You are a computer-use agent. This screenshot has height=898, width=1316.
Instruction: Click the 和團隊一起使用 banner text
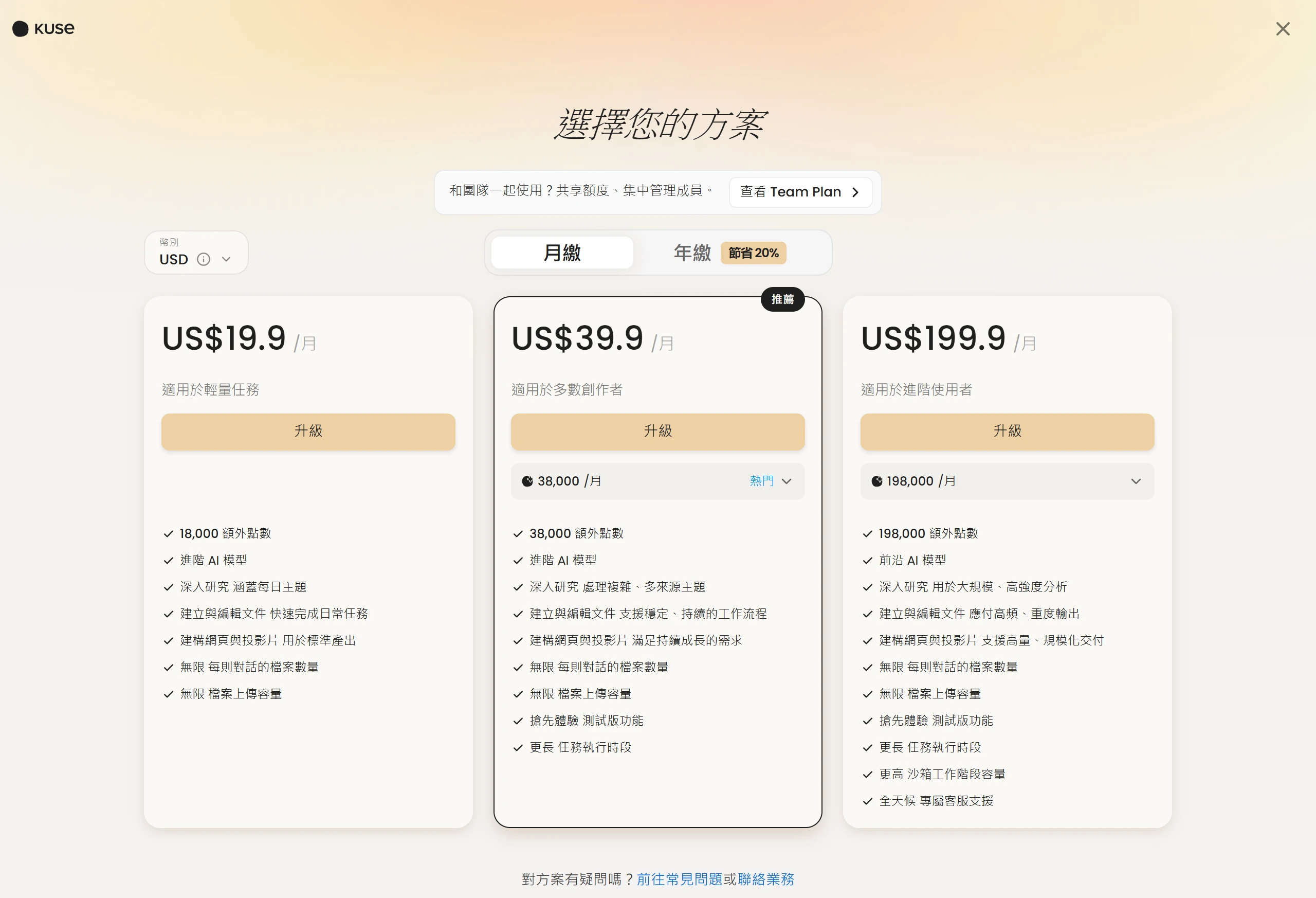[x=581, y=190]
